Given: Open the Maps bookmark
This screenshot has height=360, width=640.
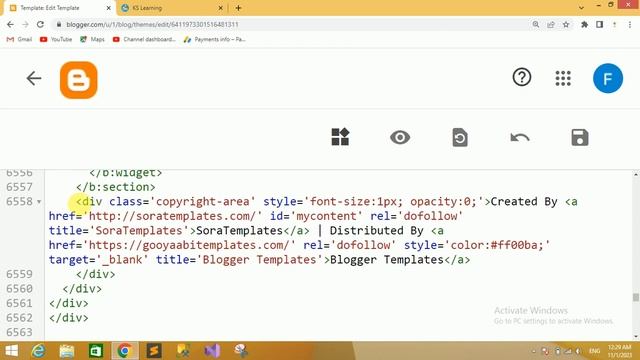Looking at the screenshot, I should pos(92,39).
